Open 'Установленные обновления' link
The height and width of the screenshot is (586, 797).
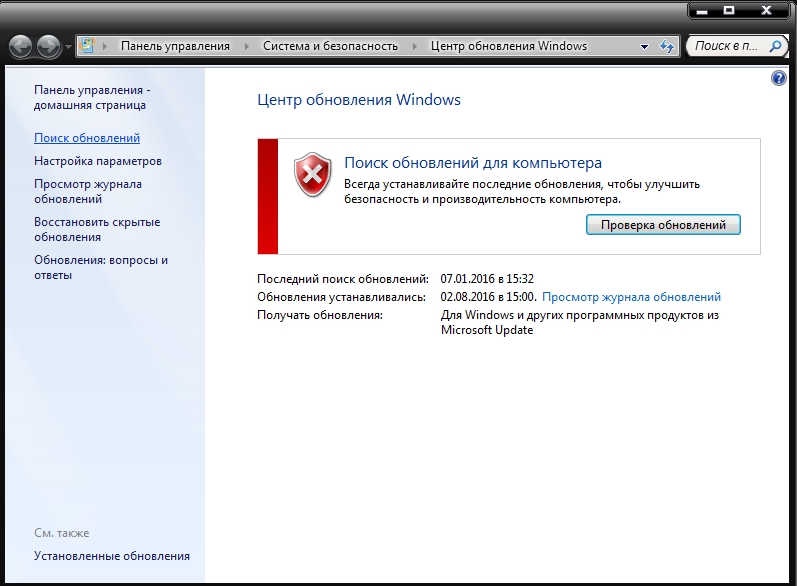(112, 556)
